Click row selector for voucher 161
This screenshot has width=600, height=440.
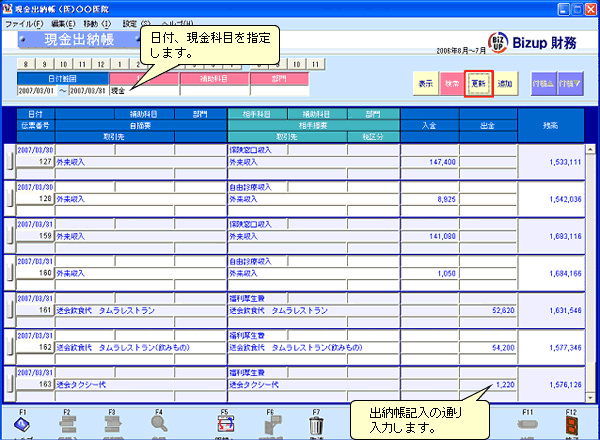pos(10,310)
